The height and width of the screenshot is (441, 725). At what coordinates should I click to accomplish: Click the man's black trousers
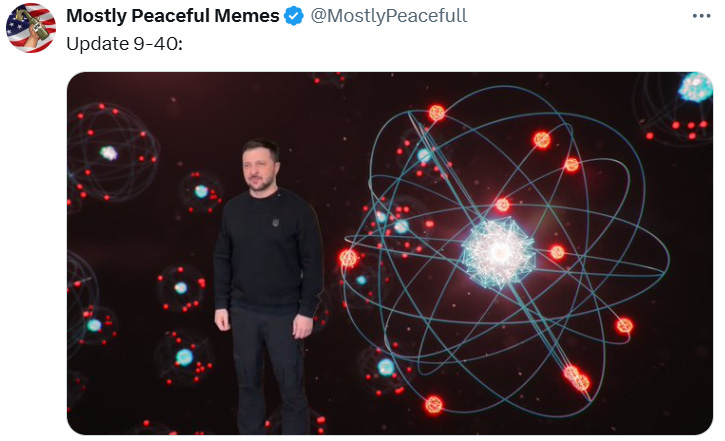[269, 370]
